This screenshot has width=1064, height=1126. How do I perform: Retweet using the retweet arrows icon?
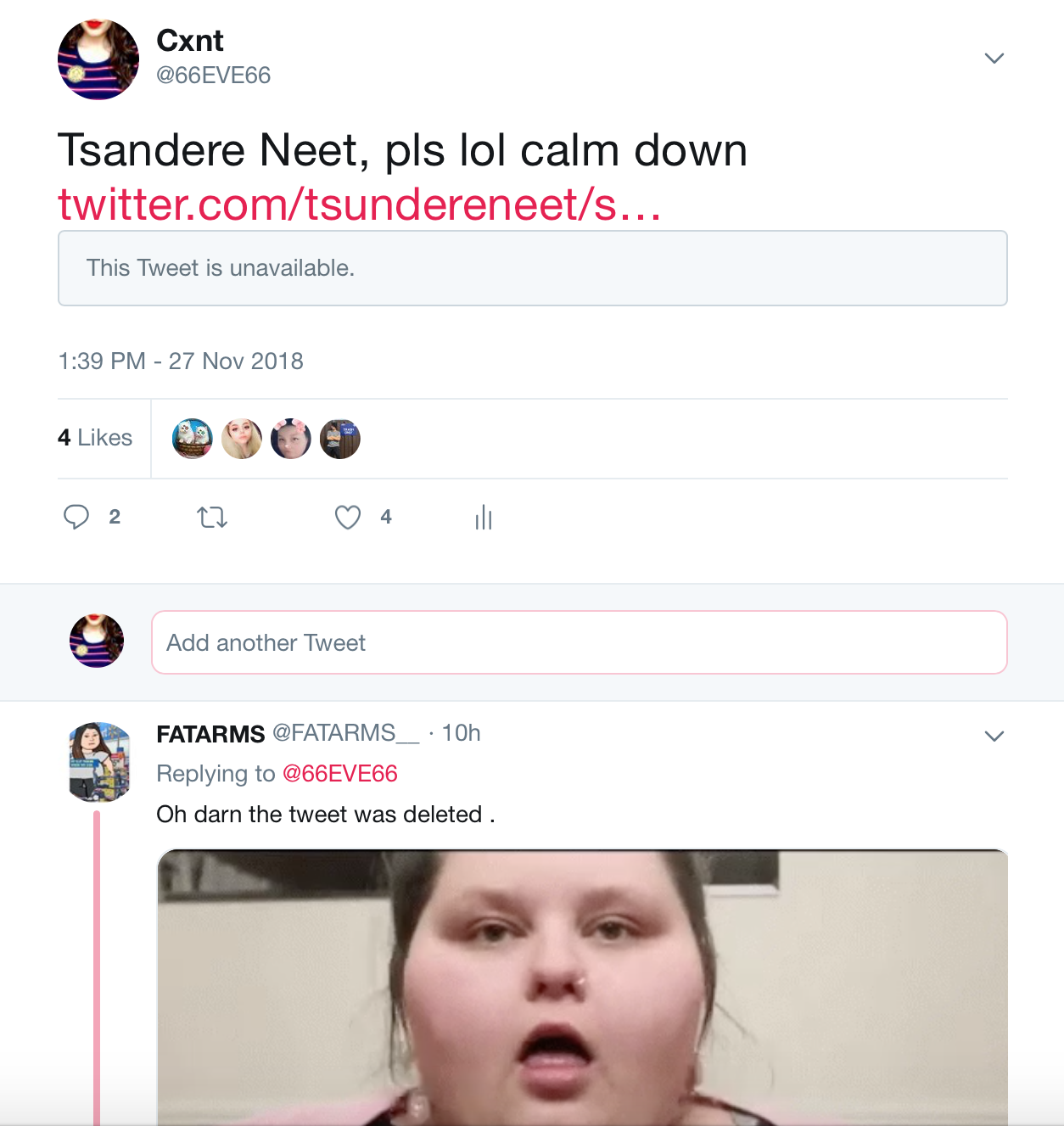212,517
